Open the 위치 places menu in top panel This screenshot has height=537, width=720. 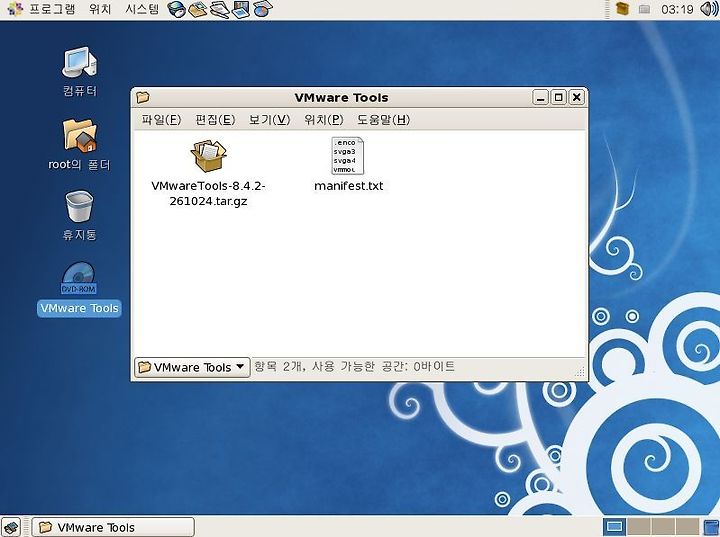(100, 9)
